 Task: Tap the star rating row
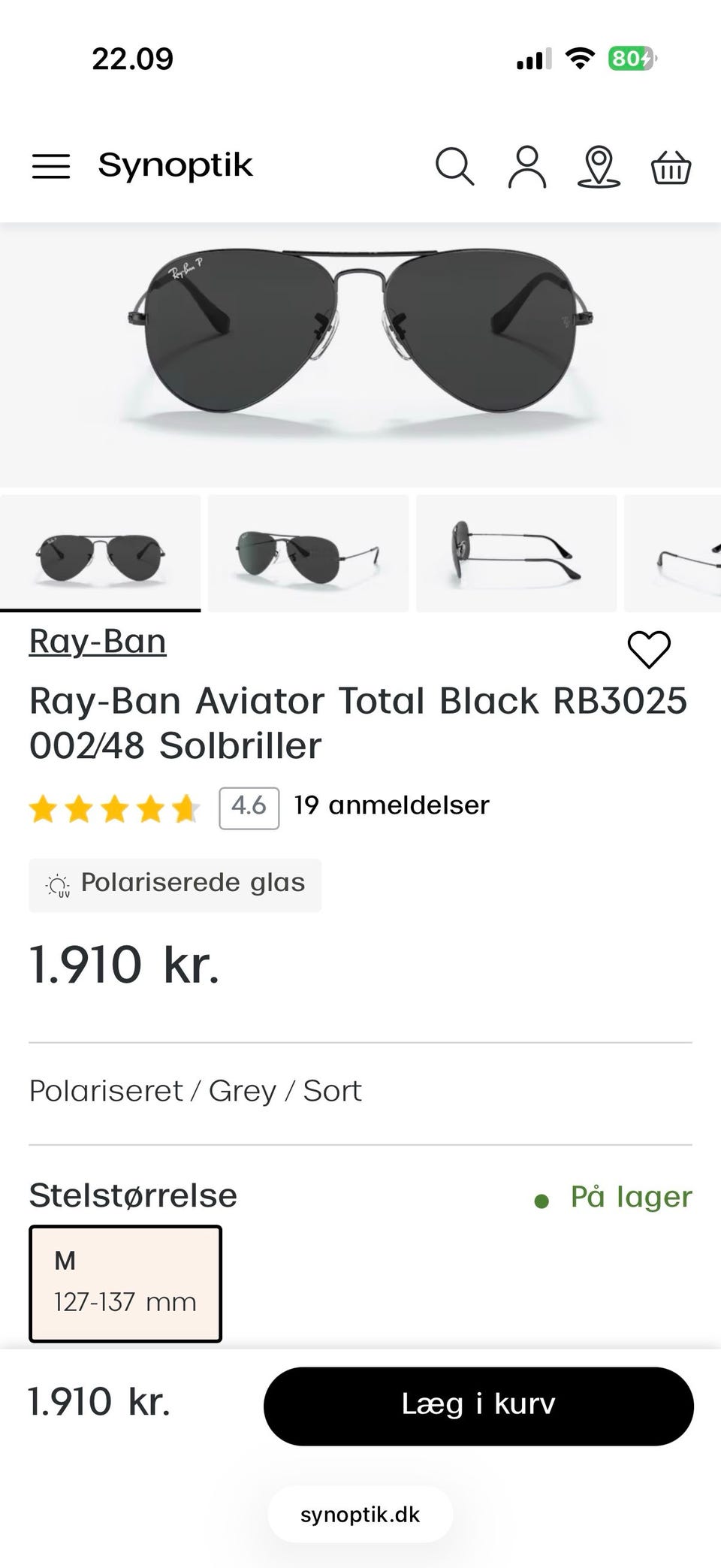tap(114, 809)
